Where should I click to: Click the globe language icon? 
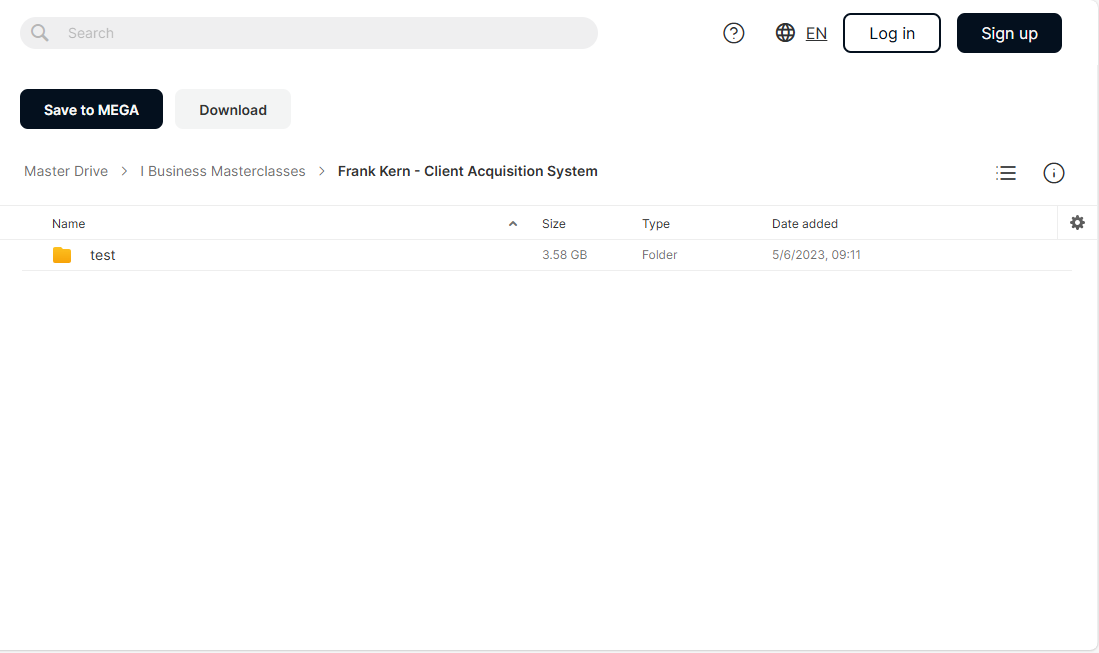click(785, 33)
